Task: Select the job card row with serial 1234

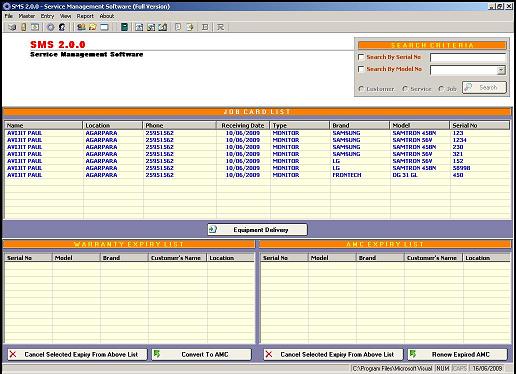Action: 257,140
